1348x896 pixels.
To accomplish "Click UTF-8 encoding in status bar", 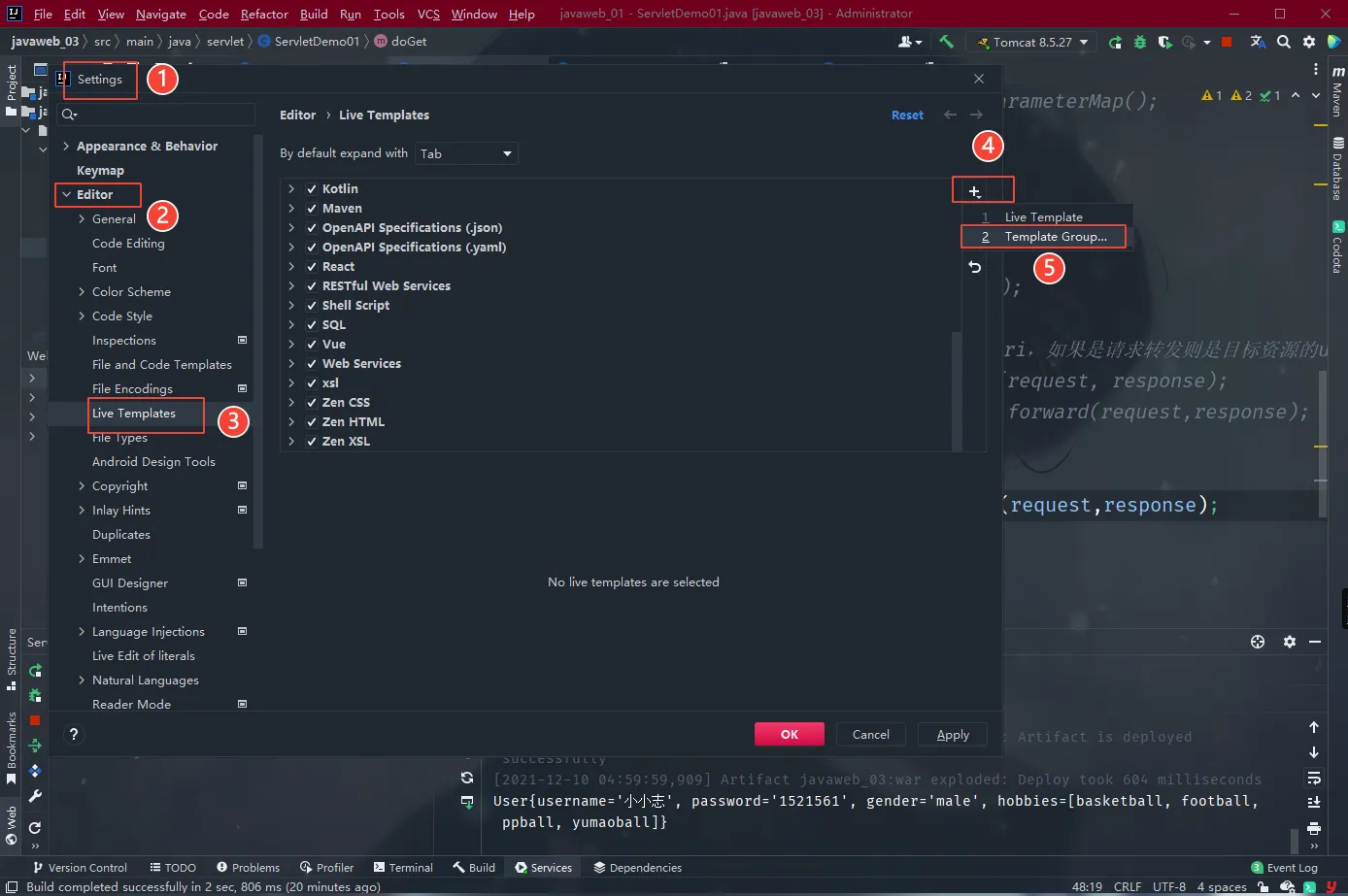I will 1169,886.
